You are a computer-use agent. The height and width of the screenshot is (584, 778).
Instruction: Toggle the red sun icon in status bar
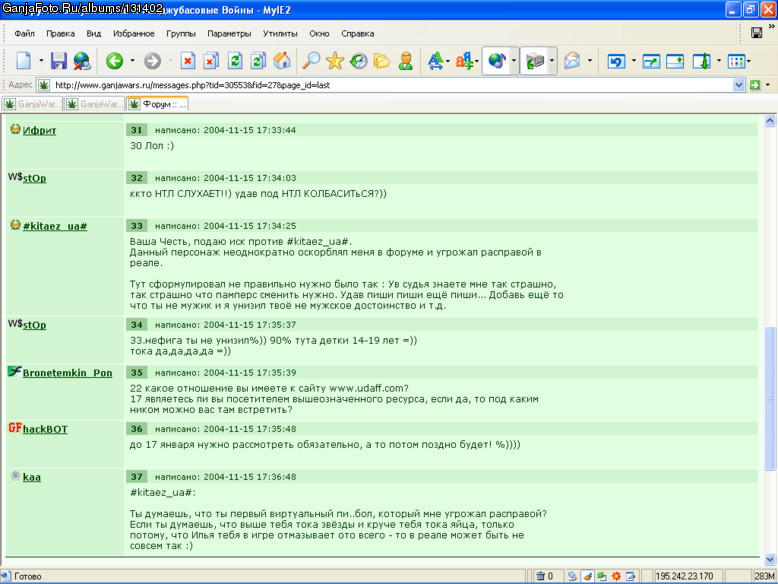tap(616, 576)
